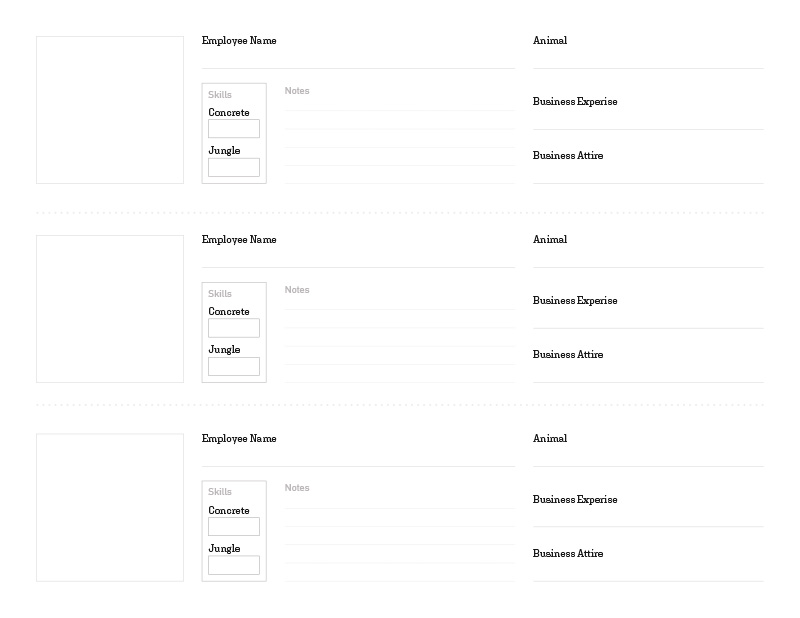Image resolution: width=800 pixels, height=618 pixels.
Task: Focus the Jungle skill box in third record
Action: 234,565
